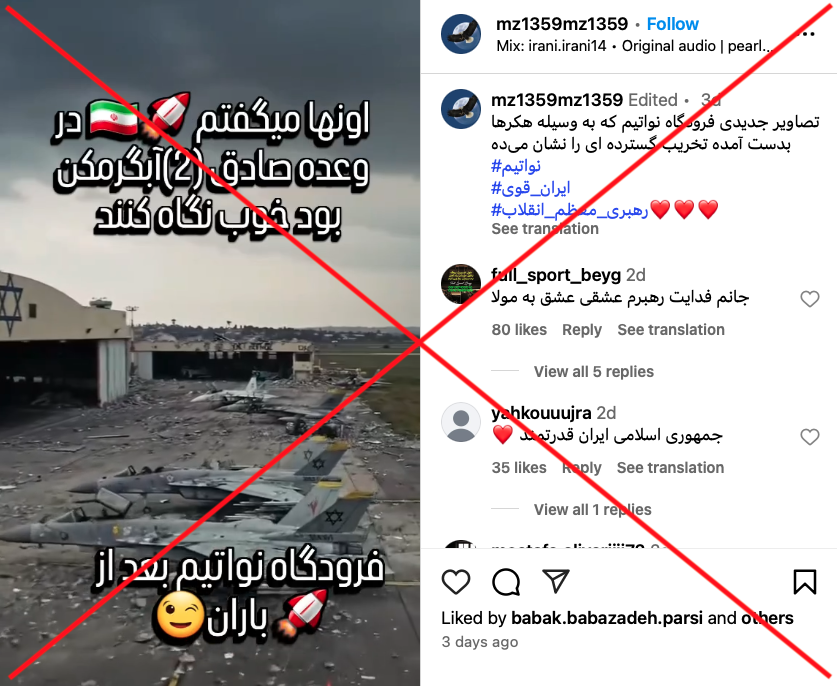The image size is (837, 686).
Task: See translation of the post caption
Action: point(545,229)
